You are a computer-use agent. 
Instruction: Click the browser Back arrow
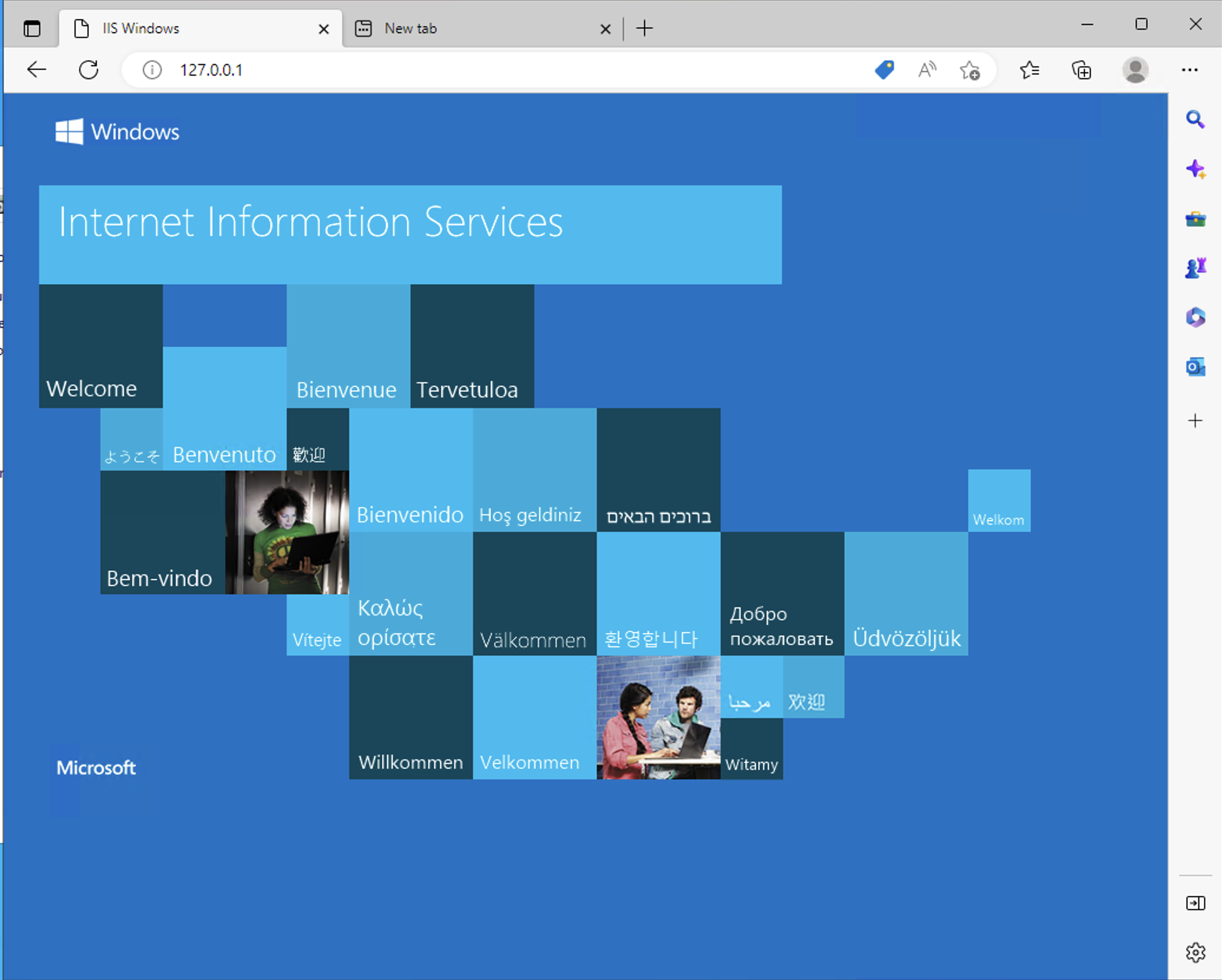(37, 70)
